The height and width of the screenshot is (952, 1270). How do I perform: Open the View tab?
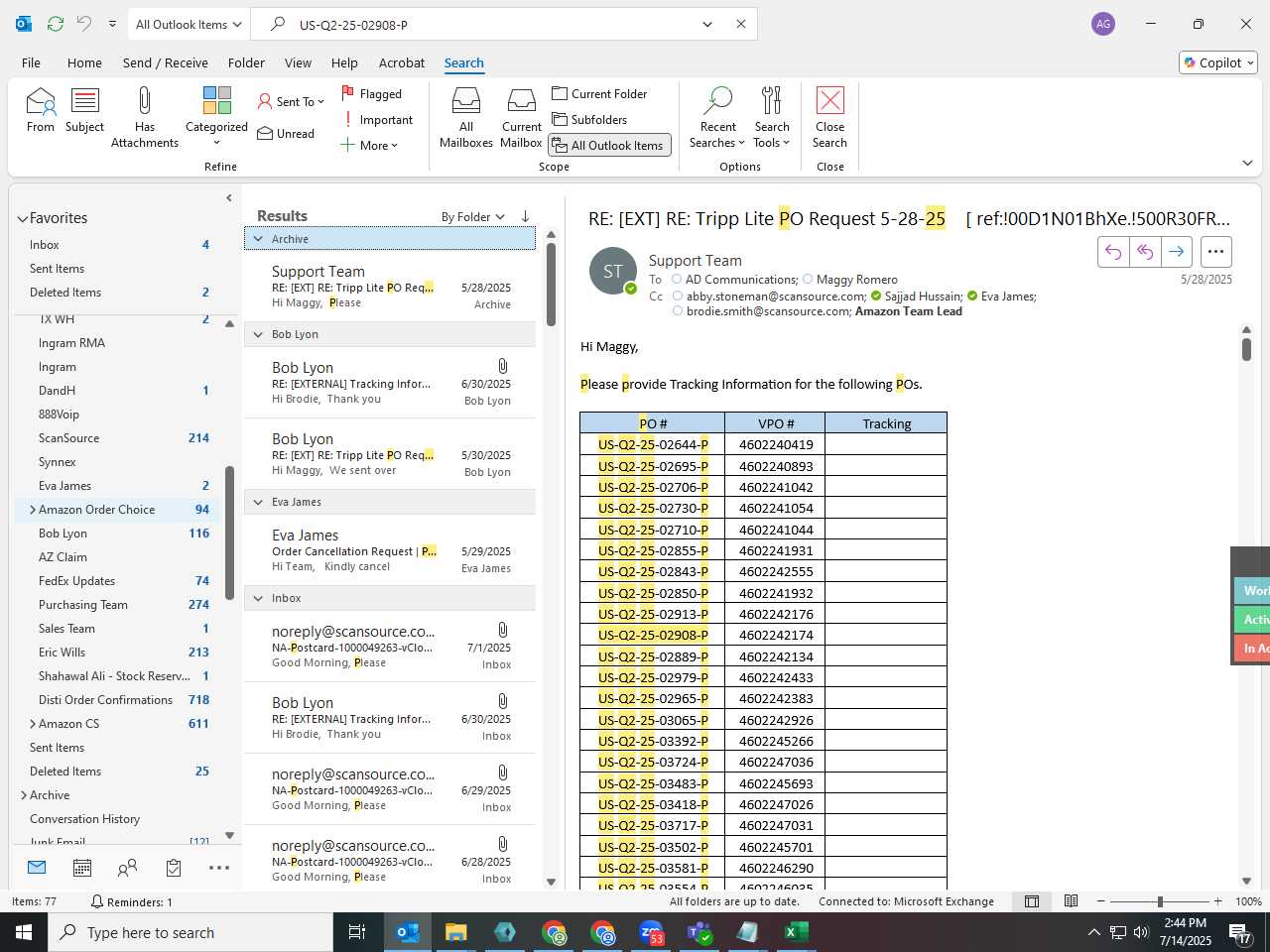coord(298,62)
